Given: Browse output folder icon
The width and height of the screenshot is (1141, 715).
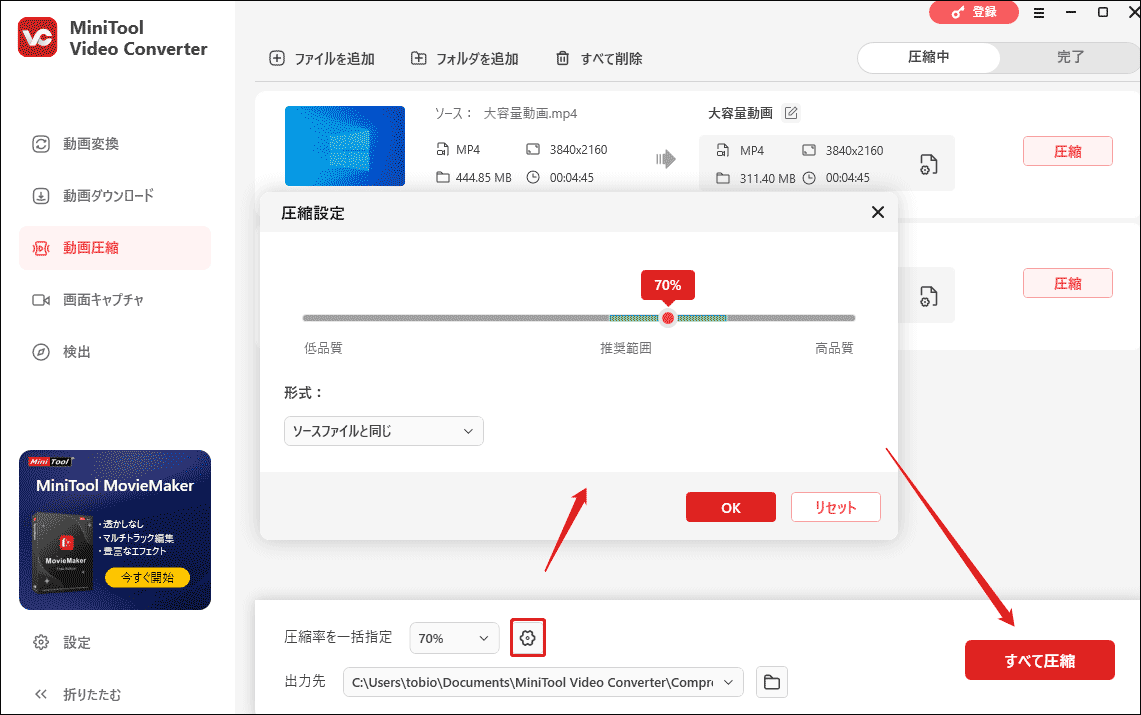Looking at the screenshot, I should pyautogui.click(x=772, y=682).
